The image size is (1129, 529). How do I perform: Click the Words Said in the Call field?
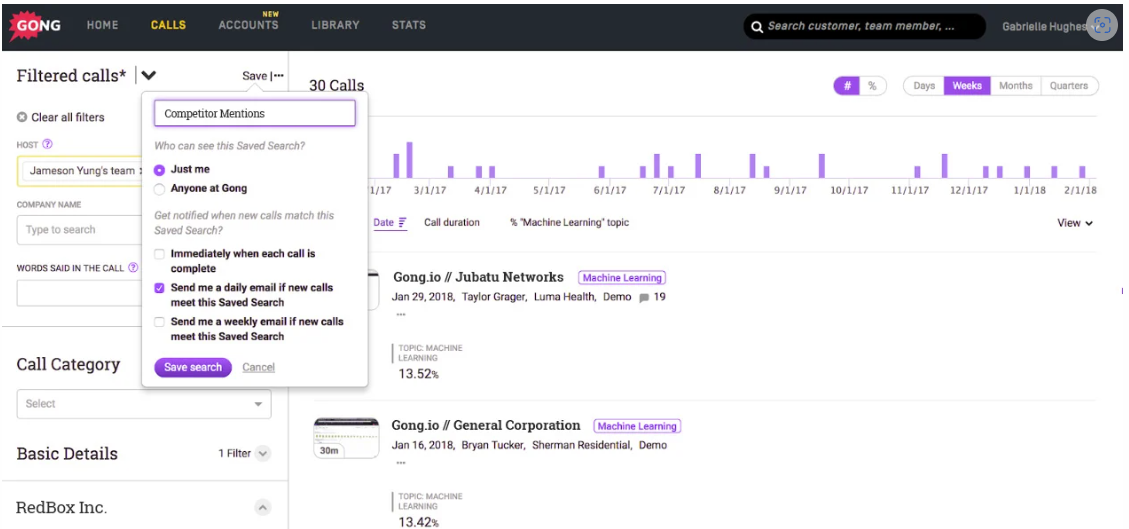click(81, 293)
